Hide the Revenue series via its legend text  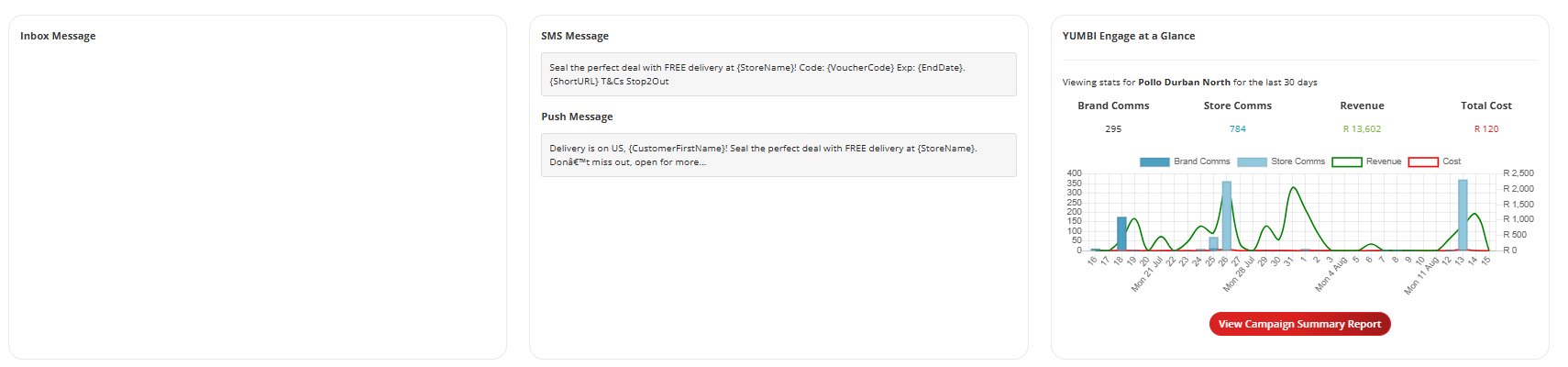coord(1384,161)
